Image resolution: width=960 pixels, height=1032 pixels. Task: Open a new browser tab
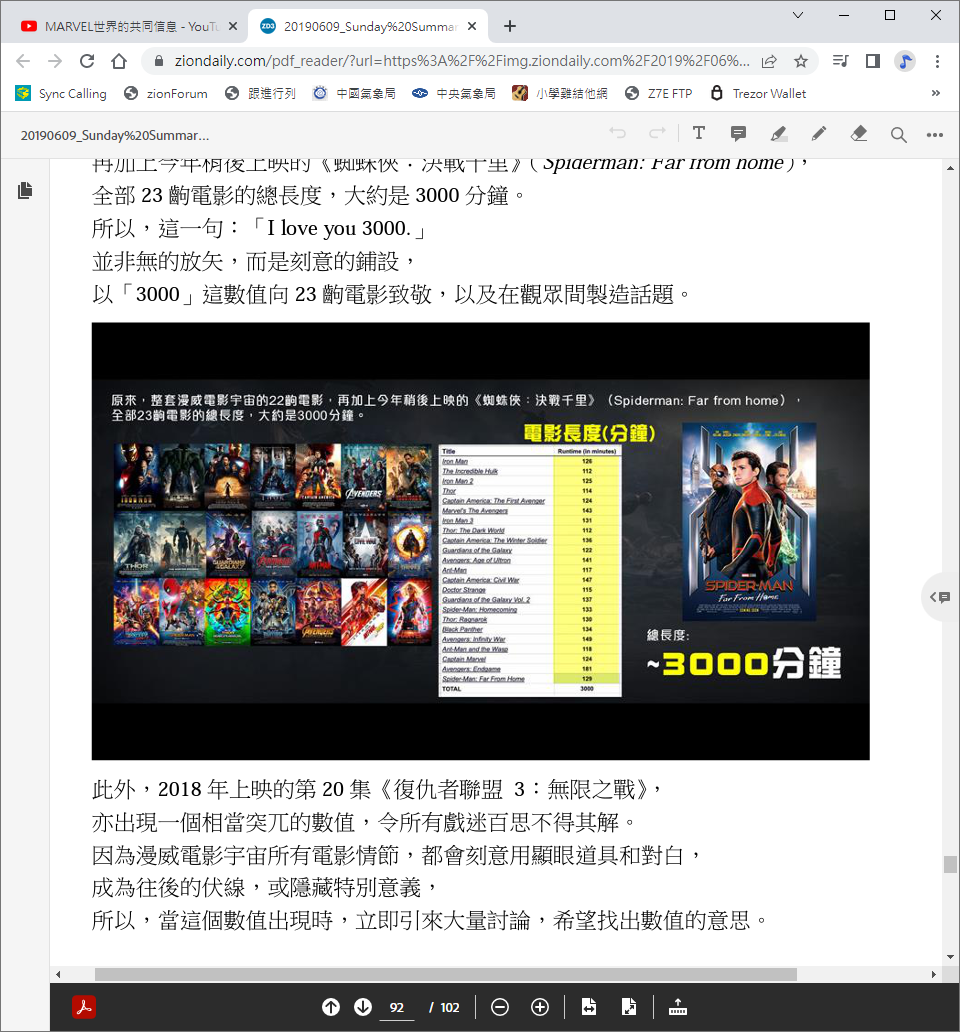[510, 26]
